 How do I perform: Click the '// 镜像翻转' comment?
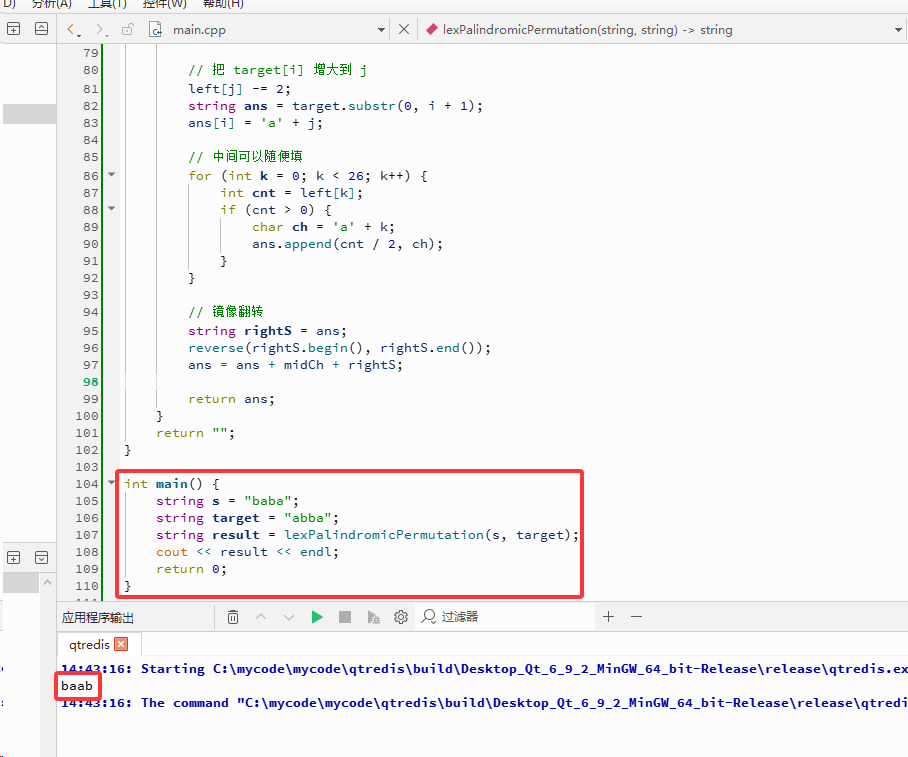226,312
